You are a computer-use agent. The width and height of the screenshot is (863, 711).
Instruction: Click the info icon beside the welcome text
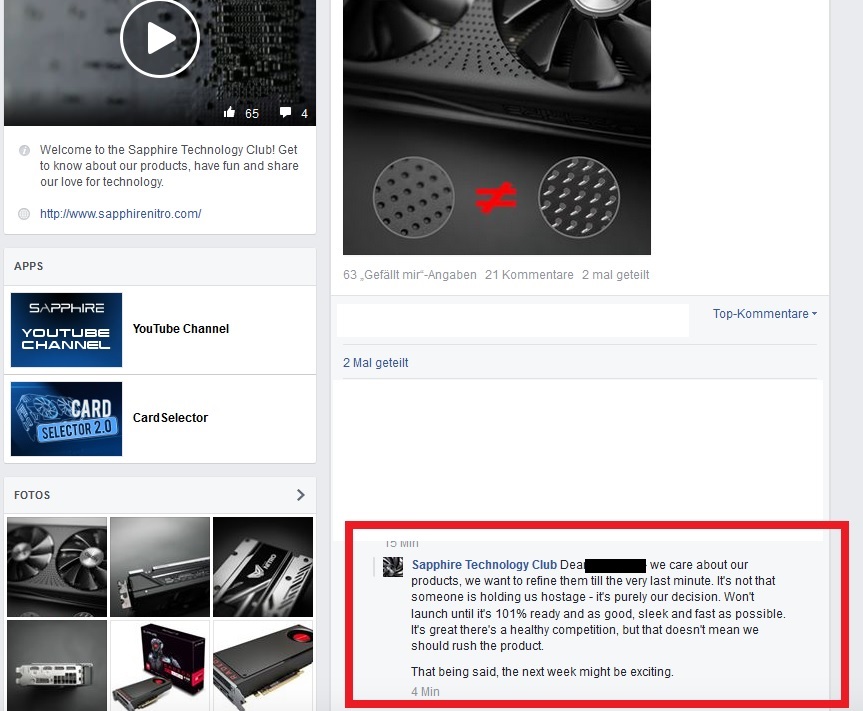pyautogui.click(x=24, y=150)
